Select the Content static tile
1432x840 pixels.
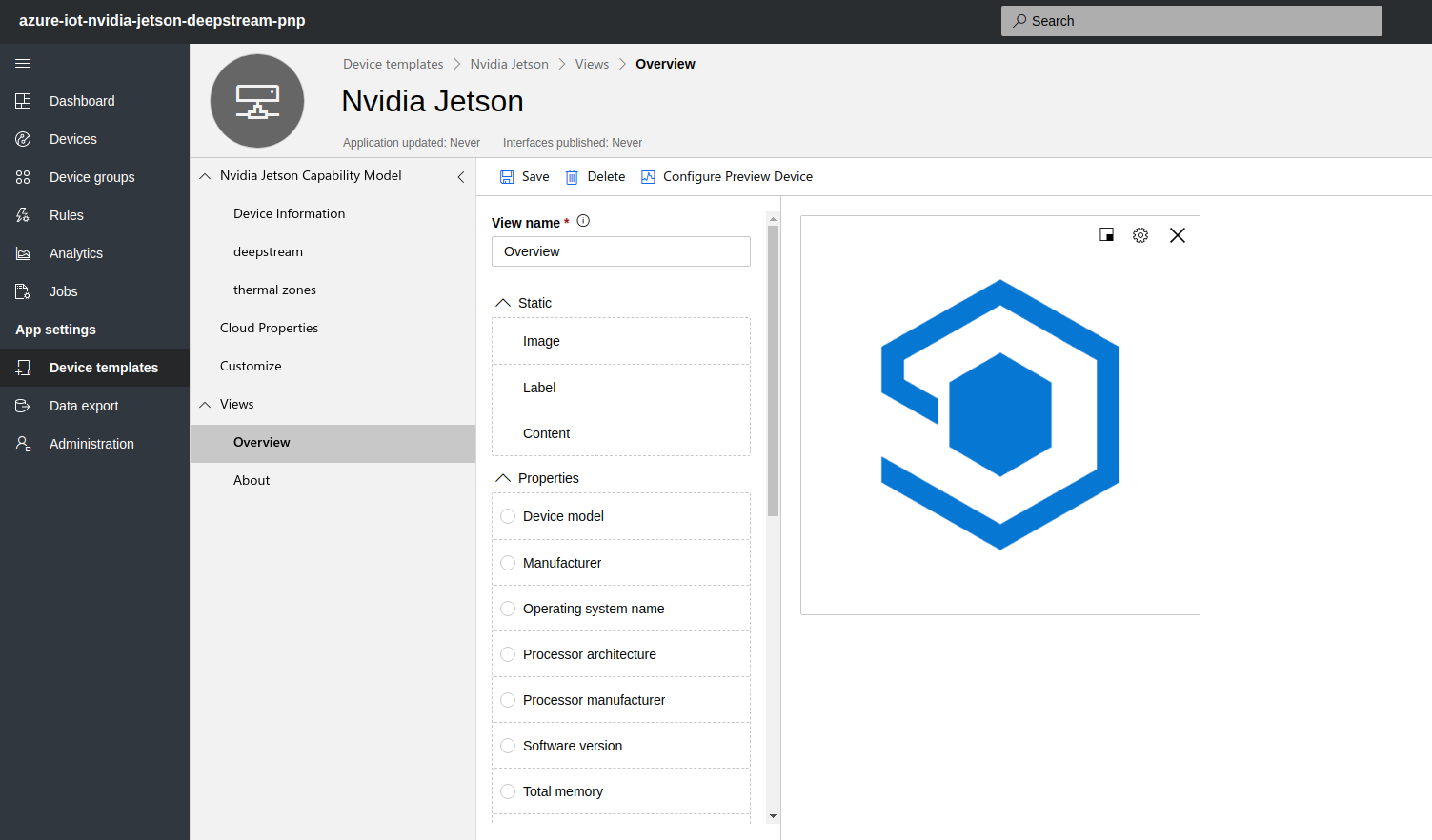pyautogui.click(x=621, y=433)
